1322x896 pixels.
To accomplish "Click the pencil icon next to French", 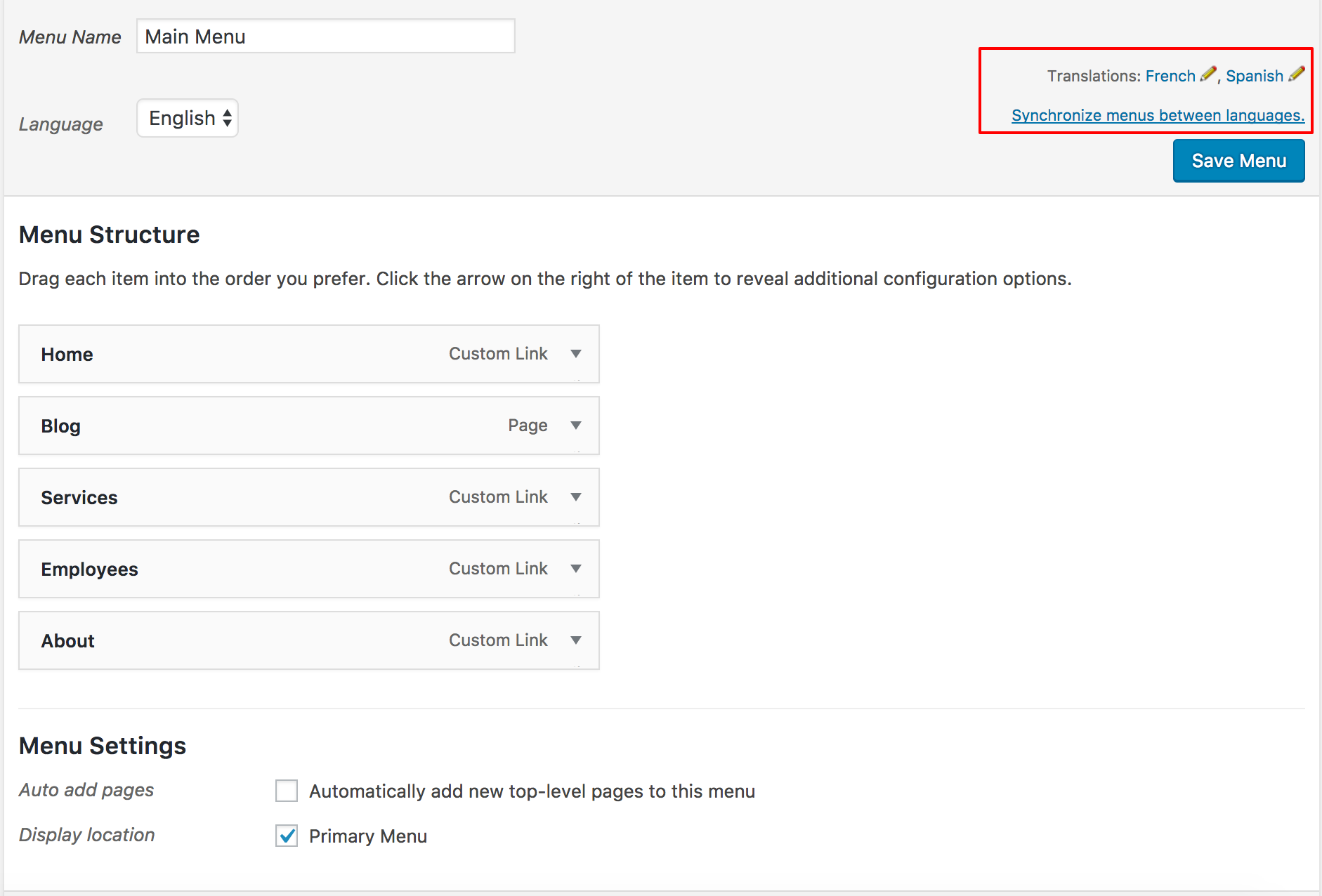I will click(1208, 74).
